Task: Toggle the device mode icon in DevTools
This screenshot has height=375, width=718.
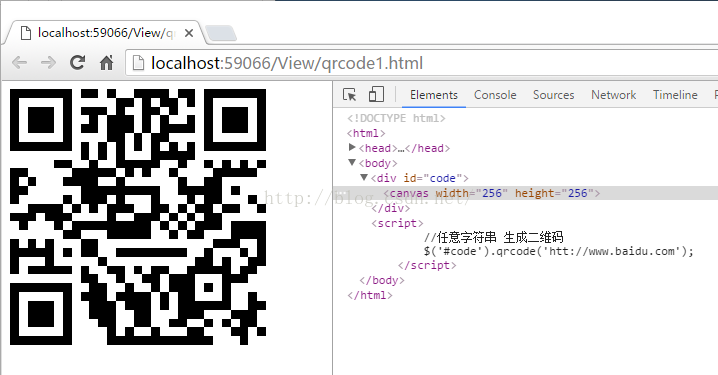Action: pyautogui.click(x=376, y=94)
